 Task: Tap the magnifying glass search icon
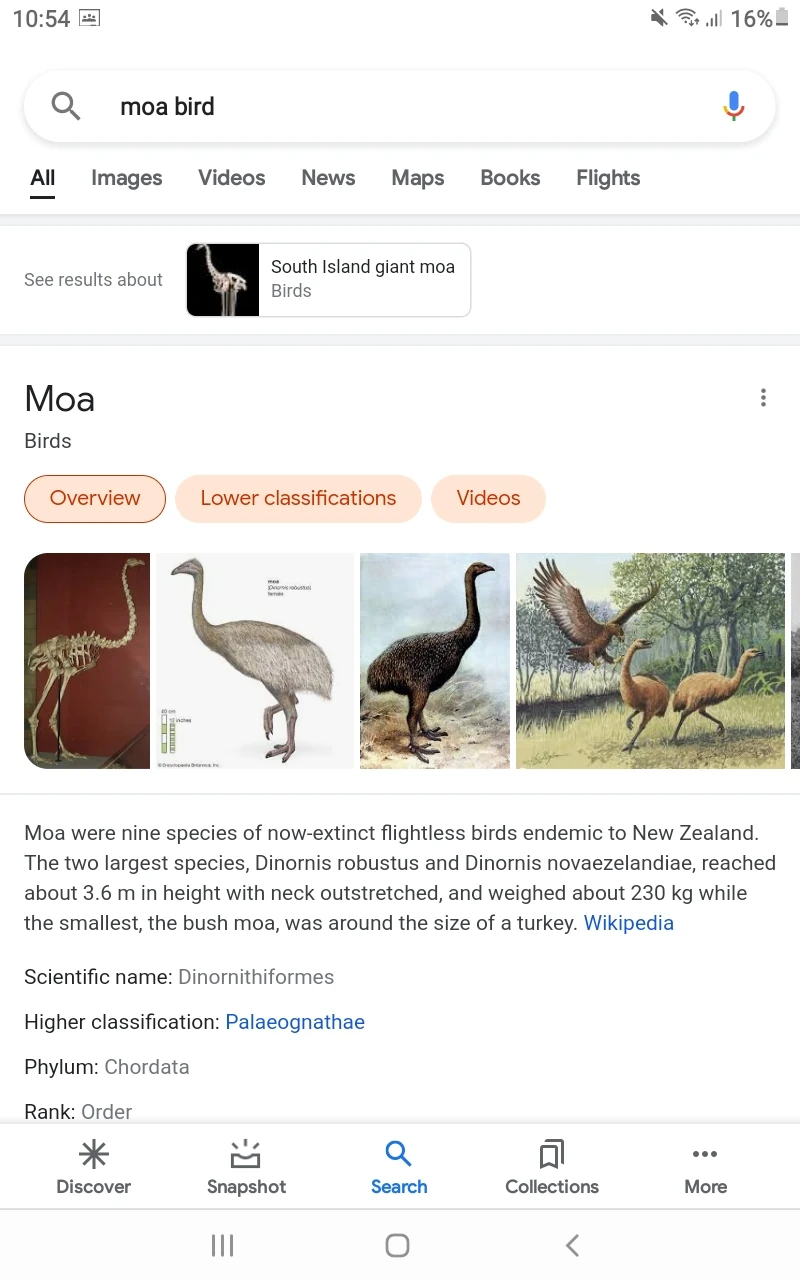click(66, 106)
